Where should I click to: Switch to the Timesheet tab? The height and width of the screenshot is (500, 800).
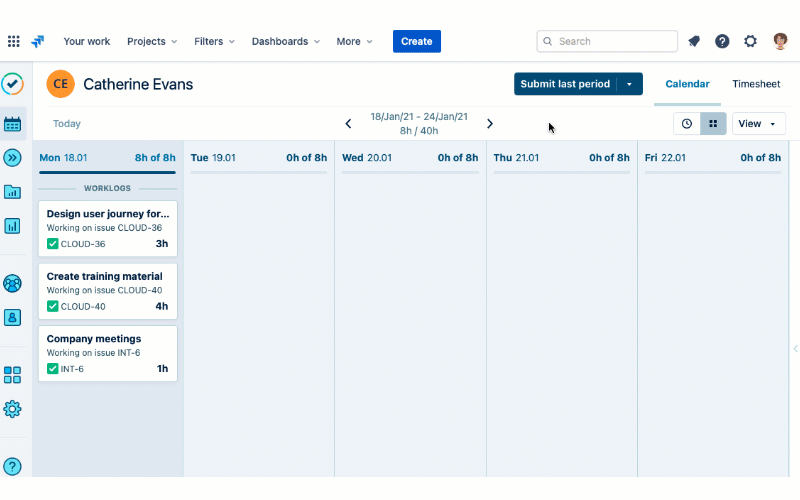756,84
